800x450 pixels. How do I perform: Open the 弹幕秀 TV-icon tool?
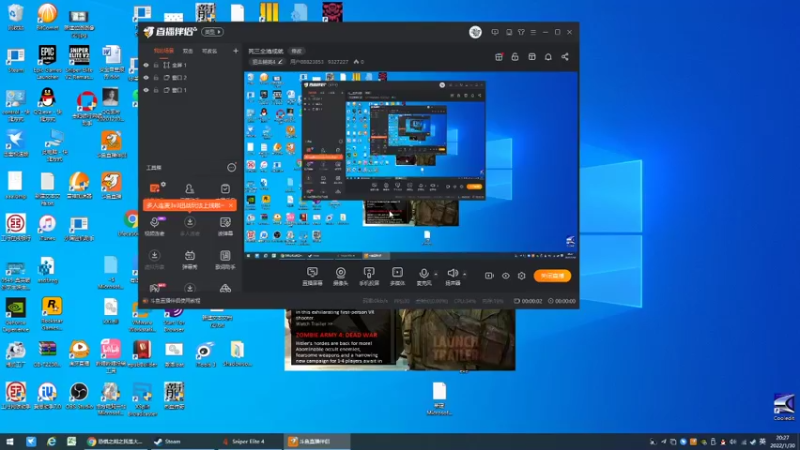(x=189, y=259)
